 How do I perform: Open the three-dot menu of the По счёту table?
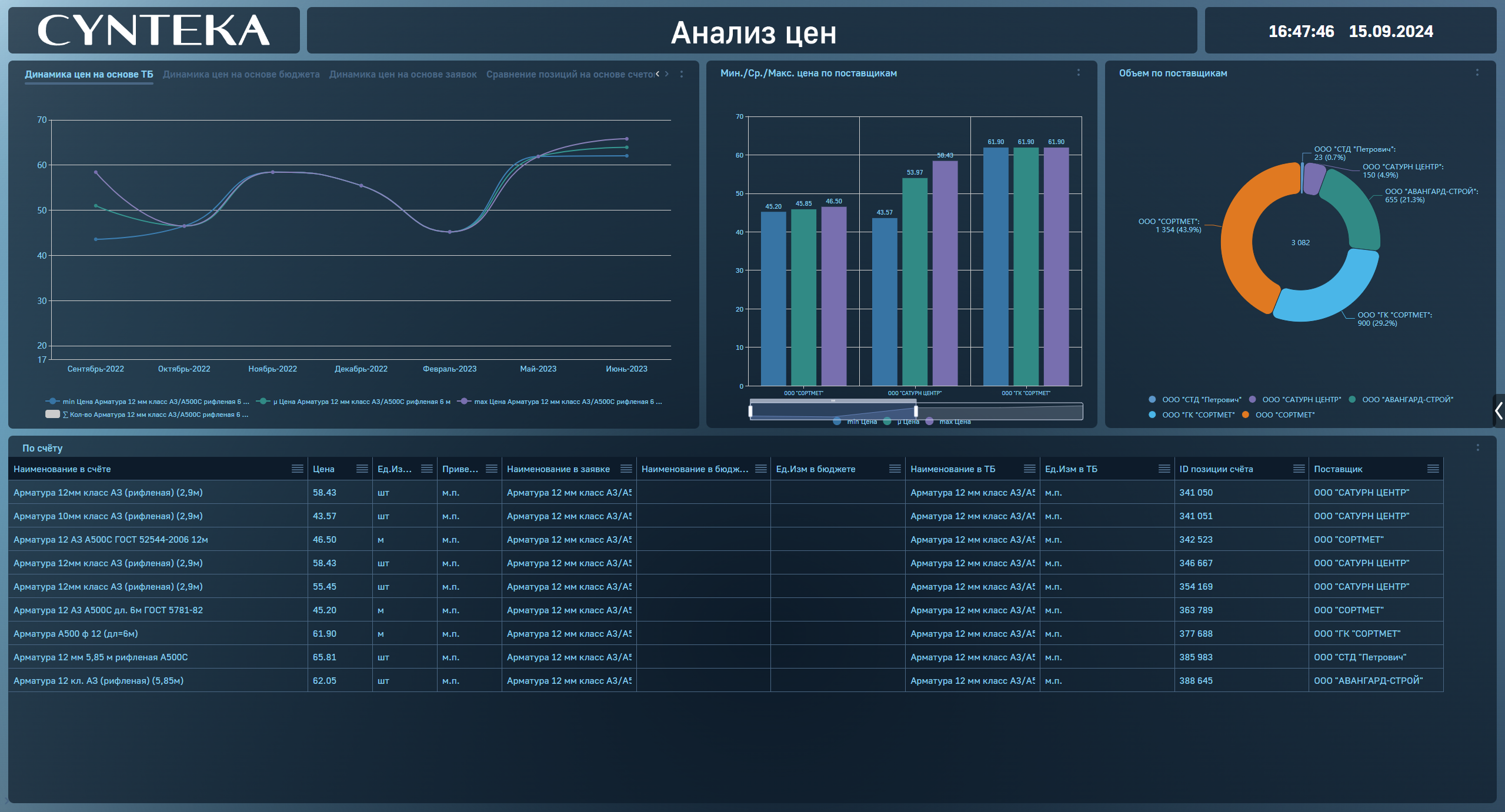pyautogui.click(x=1477, y=447)
